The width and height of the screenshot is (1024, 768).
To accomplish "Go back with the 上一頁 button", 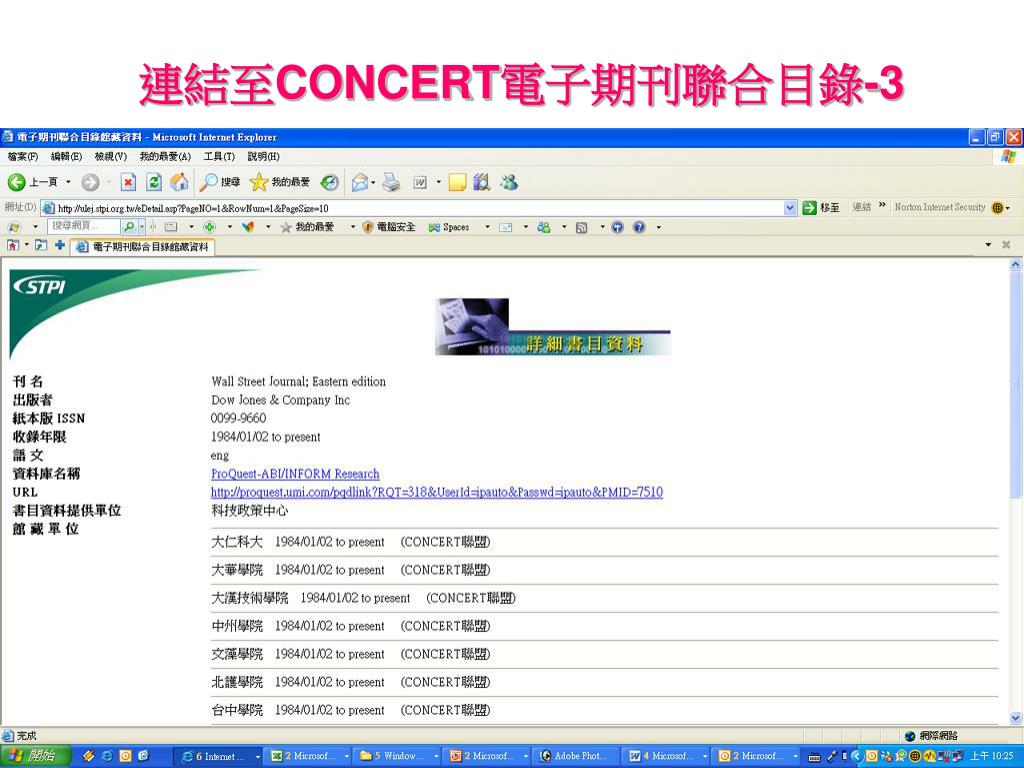I will pos(34,182).
